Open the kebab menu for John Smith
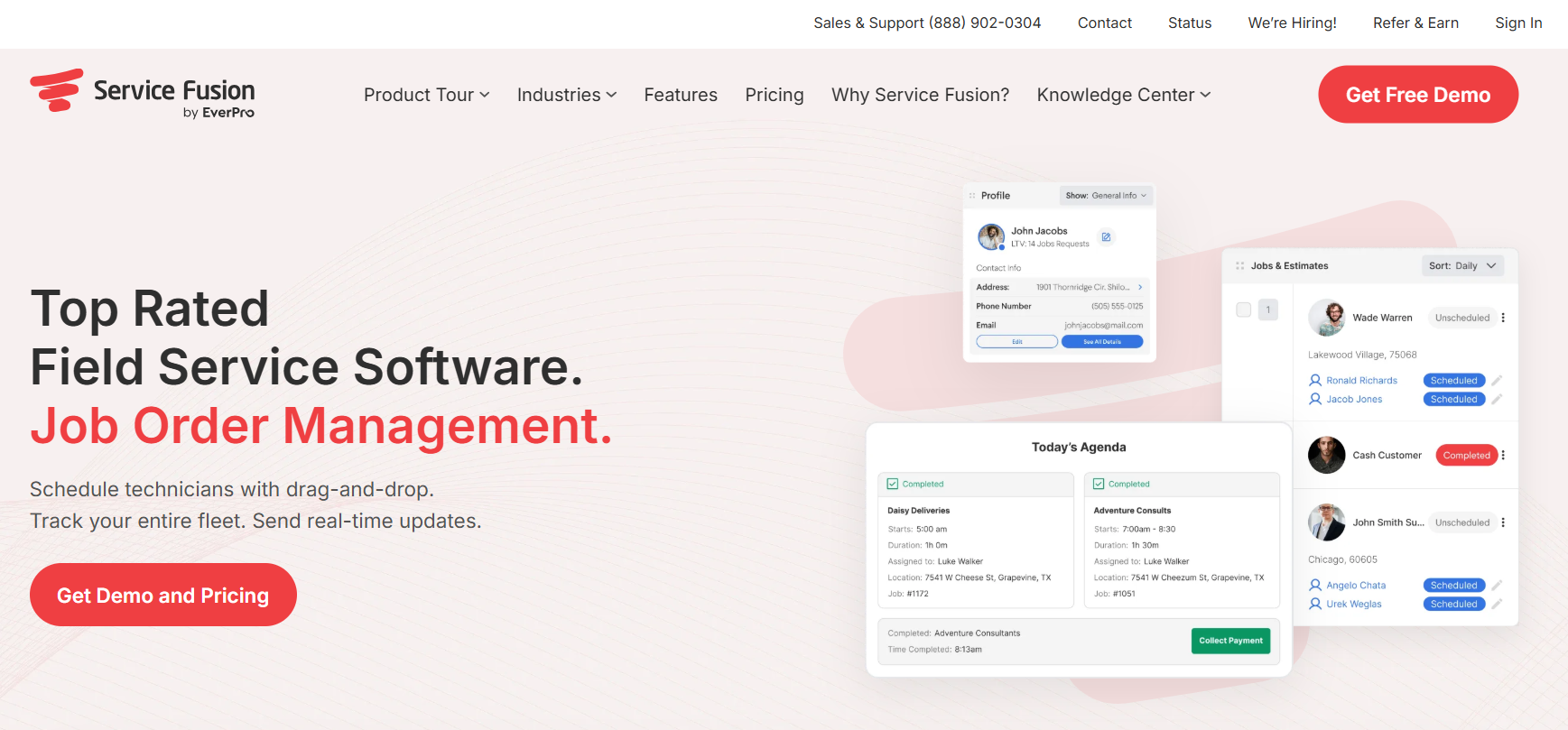The height and width of the screenshot is (730, 1568). point(1503,522)
